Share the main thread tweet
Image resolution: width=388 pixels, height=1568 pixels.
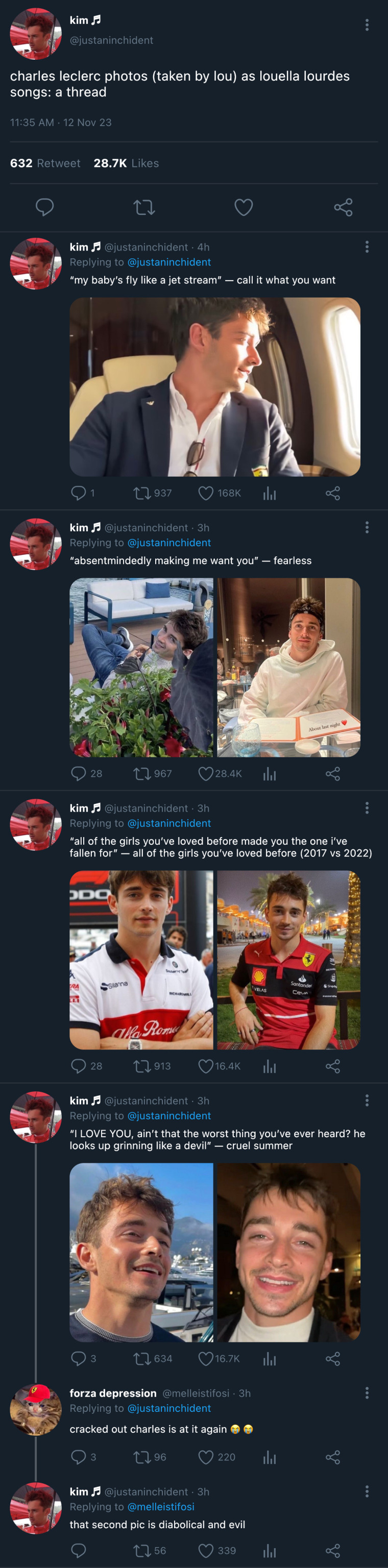(343, 208)
